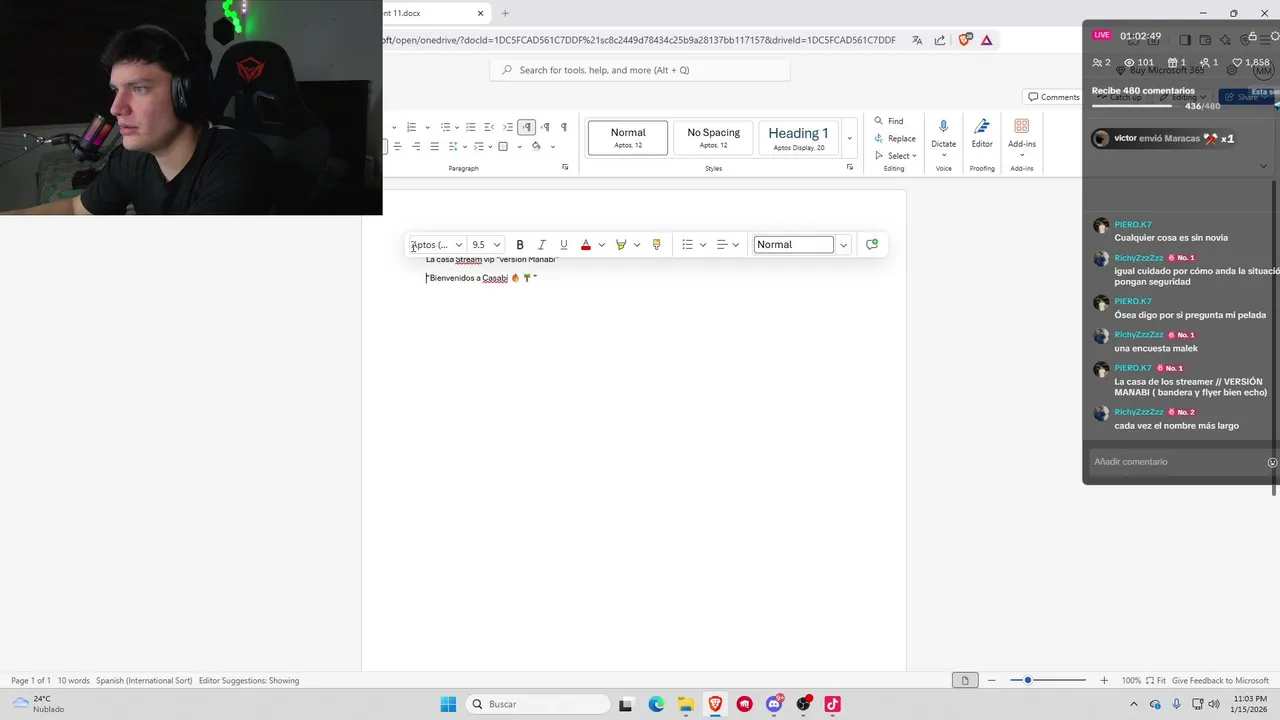This screenshot has width=1280, height=720.
Task: Click the 10 words count
Action: coord(73,681)
